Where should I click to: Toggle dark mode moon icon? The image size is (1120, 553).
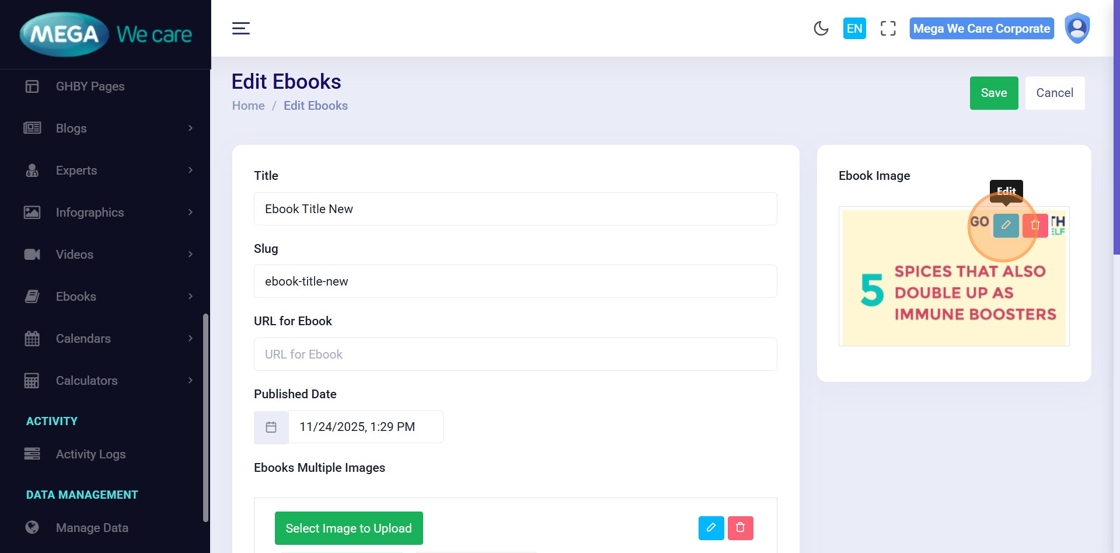coord(821,28)
